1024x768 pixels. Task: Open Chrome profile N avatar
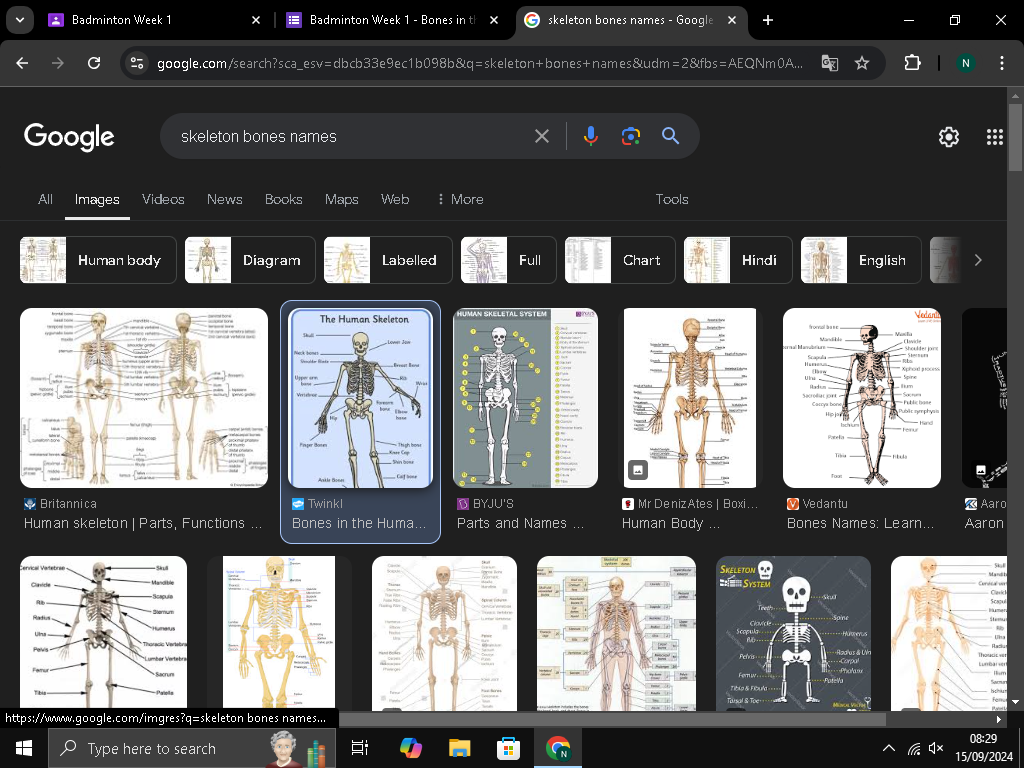965,63
